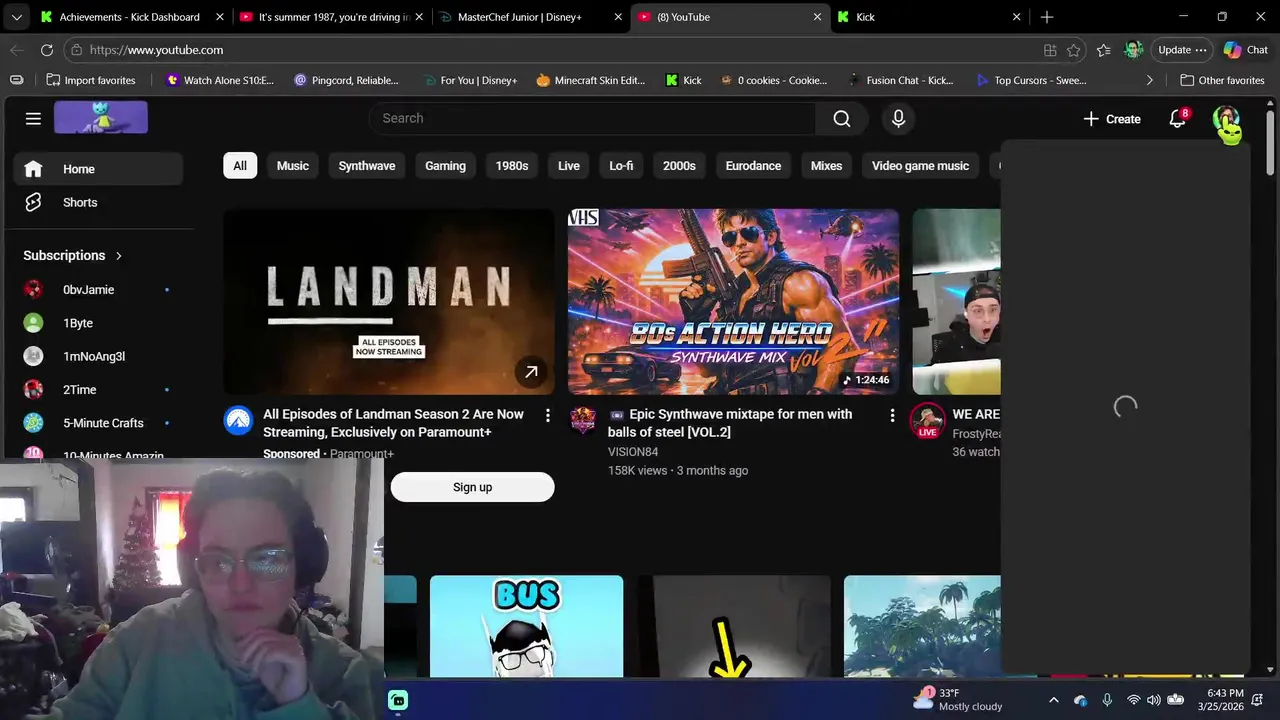The image size is (1280, 720).
Task: Open Copilot Chat in browser
Action: (1246, 50)
